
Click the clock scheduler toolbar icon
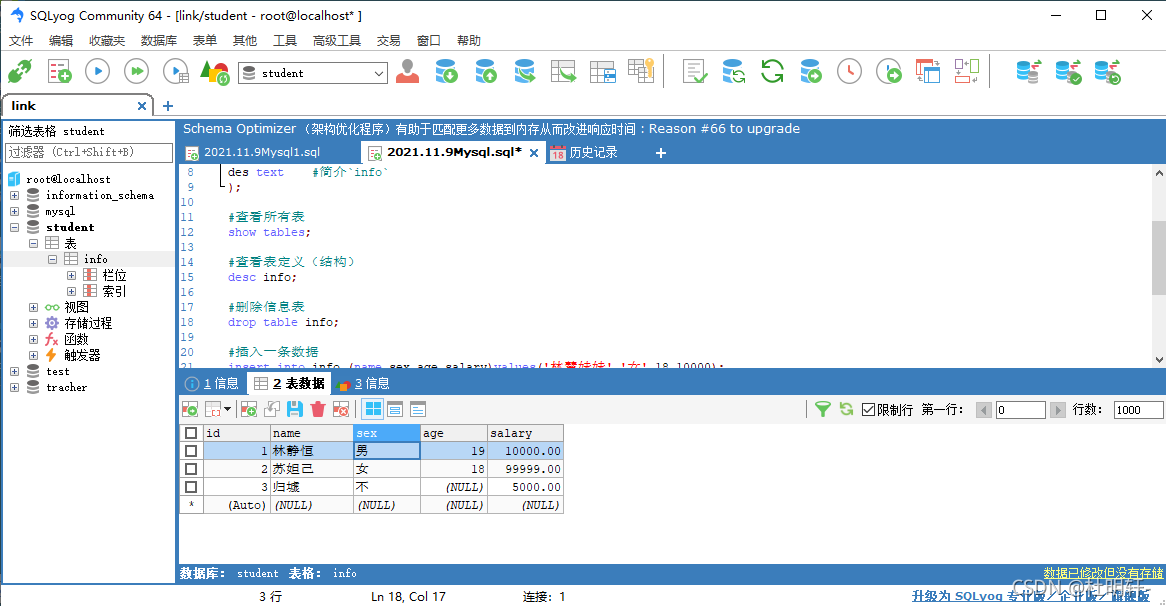(849, 71)
